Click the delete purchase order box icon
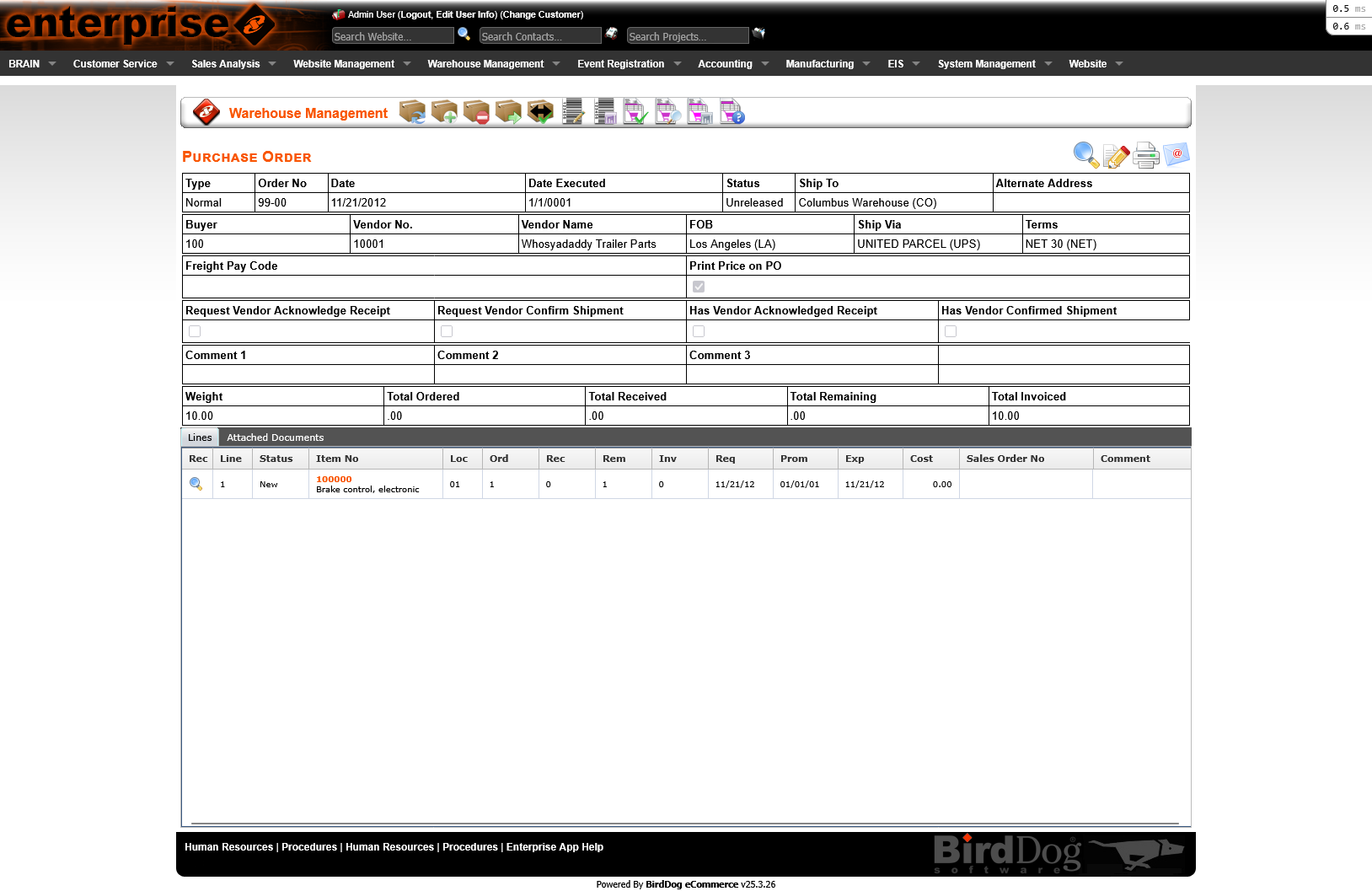Image resolution: width=1372 pixels, height=891 pixels. click(476, 111)
